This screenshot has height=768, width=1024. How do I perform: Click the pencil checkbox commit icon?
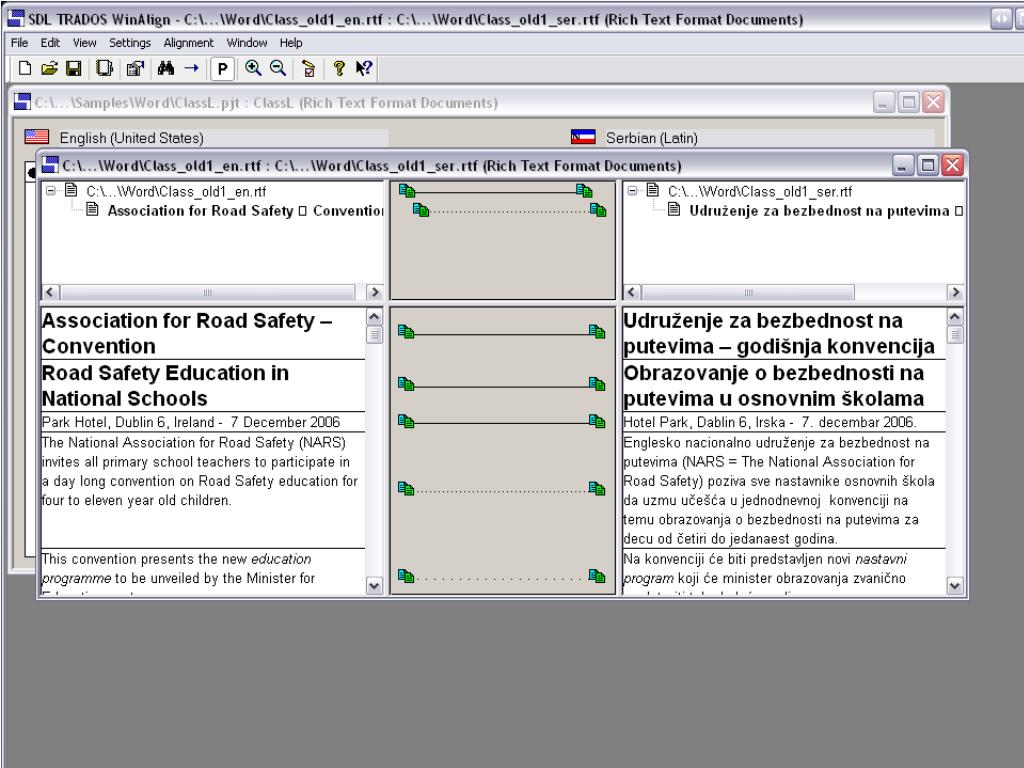pyautogui.click(x=309, y=68)
